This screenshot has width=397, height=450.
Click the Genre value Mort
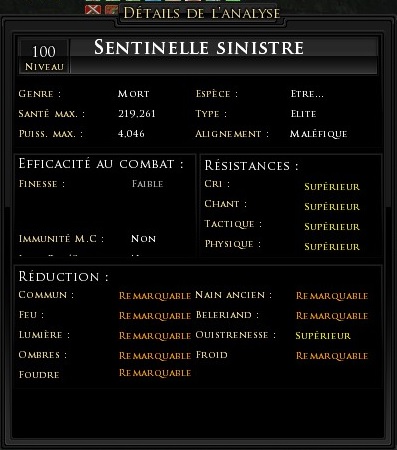point(133,94)
